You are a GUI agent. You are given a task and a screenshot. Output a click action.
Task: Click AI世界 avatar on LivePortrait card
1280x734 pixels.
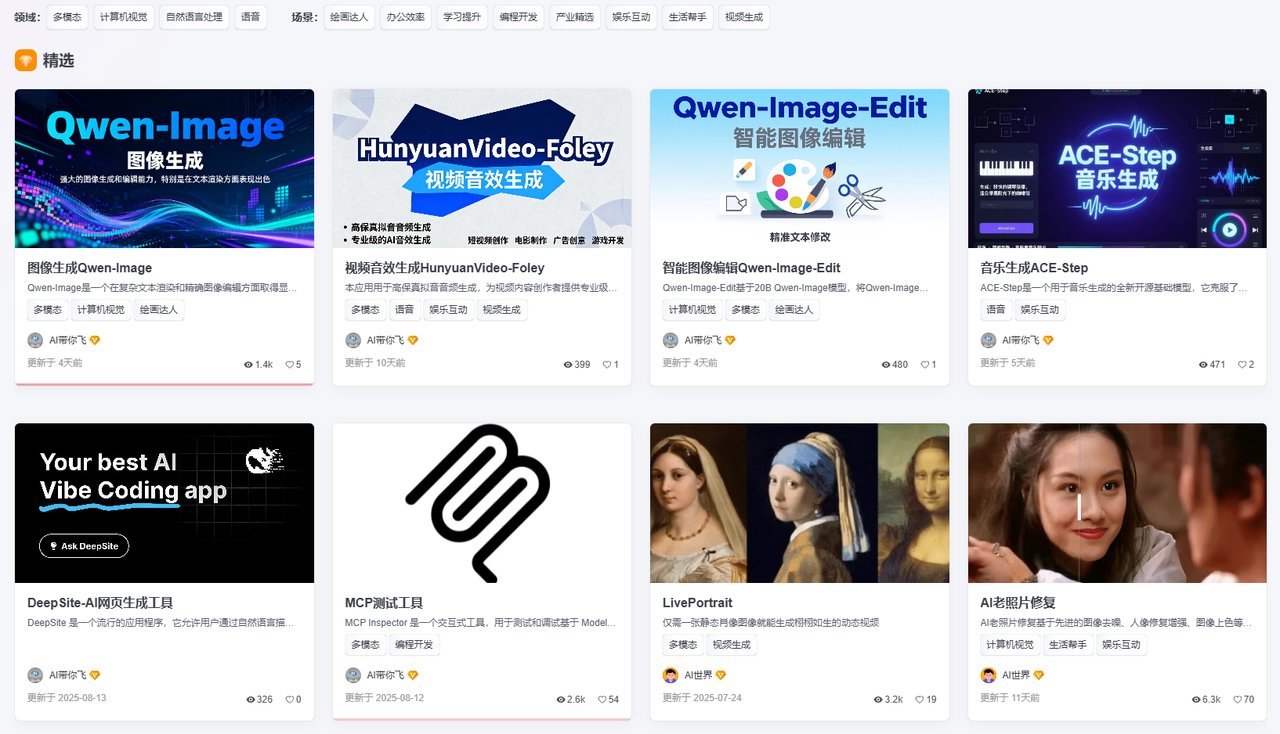click(x=670, y=675)
